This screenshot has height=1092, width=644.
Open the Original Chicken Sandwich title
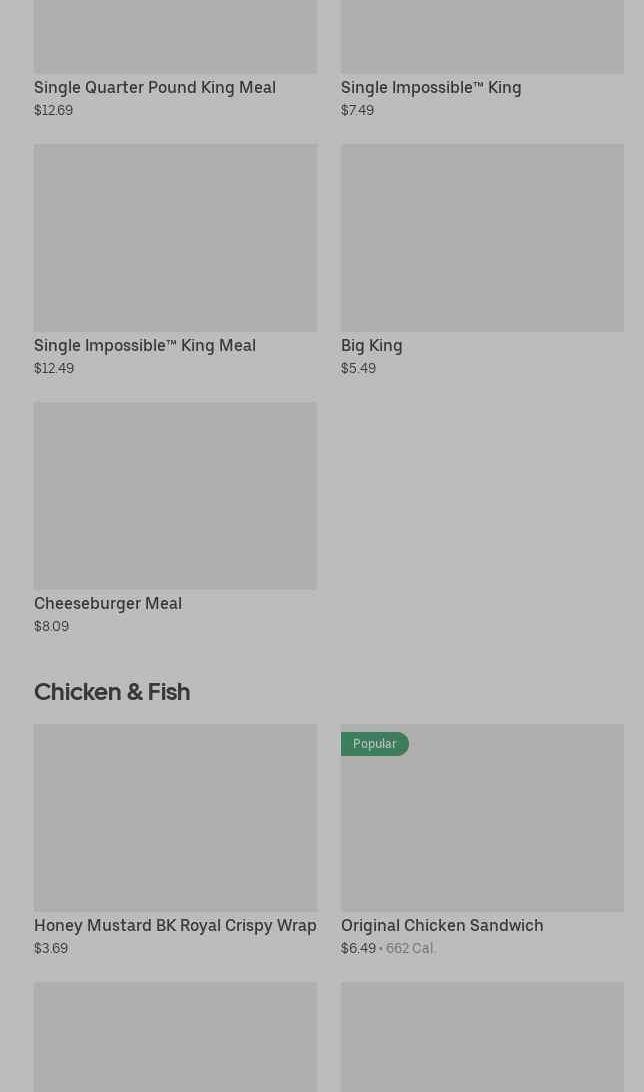(x=442, y=925)
